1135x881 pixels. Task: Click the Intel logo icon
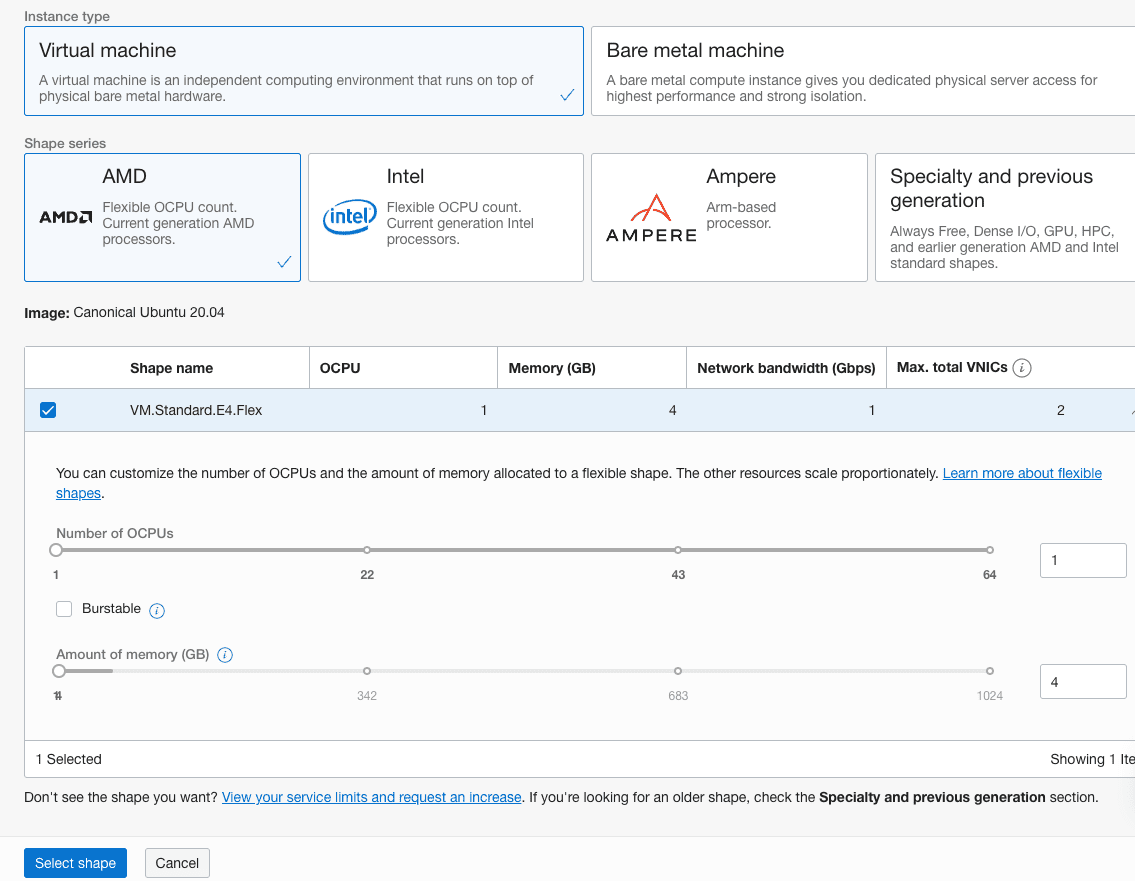pos(349,217)
